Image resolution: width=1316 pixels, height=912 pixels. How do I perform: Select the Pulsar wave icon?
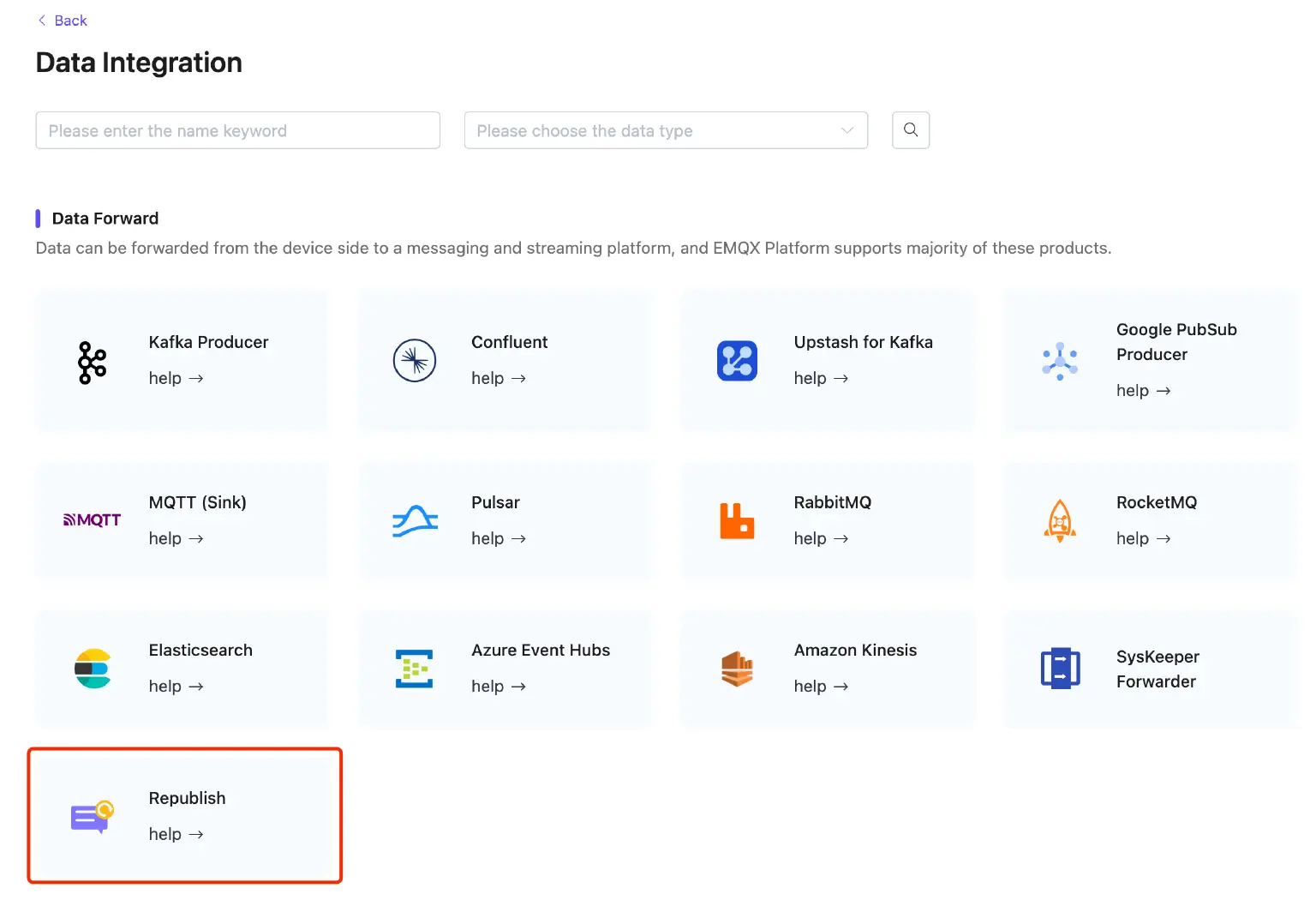point(415,521)
